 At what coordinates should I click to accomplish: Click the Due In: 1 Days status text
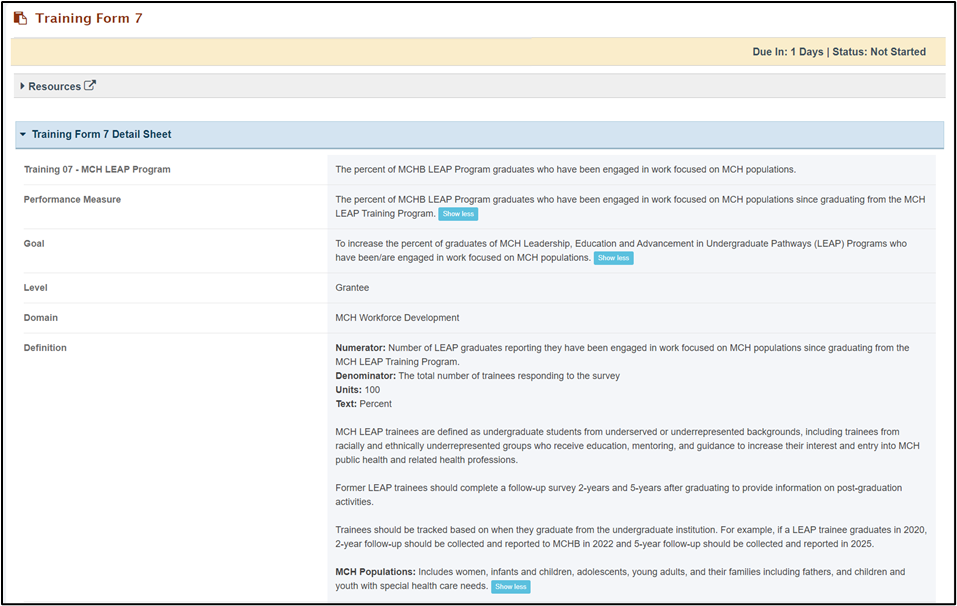(x=839, y=52)
